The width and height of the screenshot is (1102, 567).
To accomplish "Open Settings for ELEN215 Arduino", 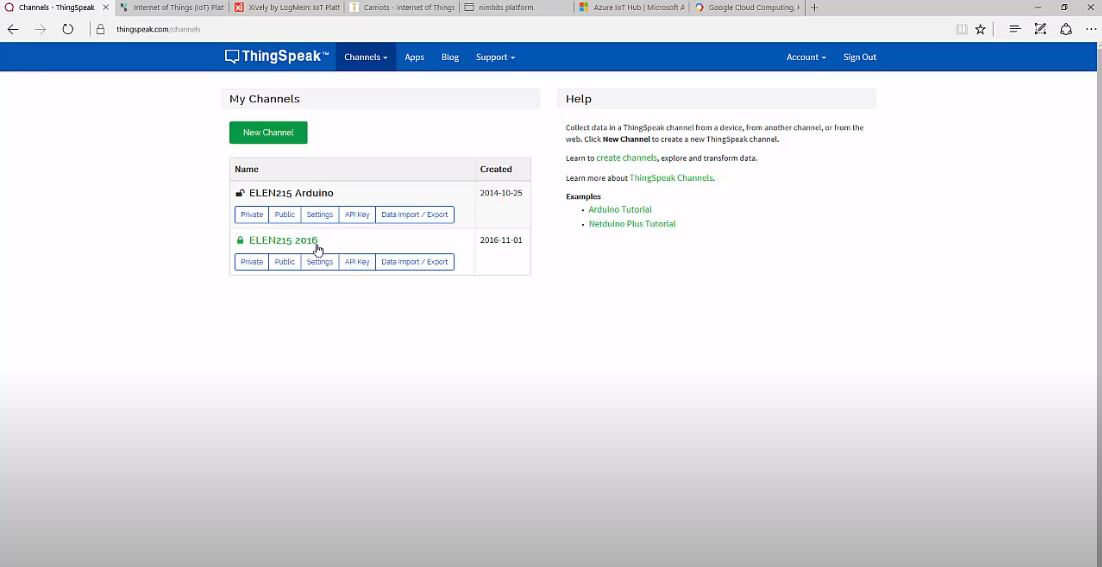I will [x=320, y=215].
